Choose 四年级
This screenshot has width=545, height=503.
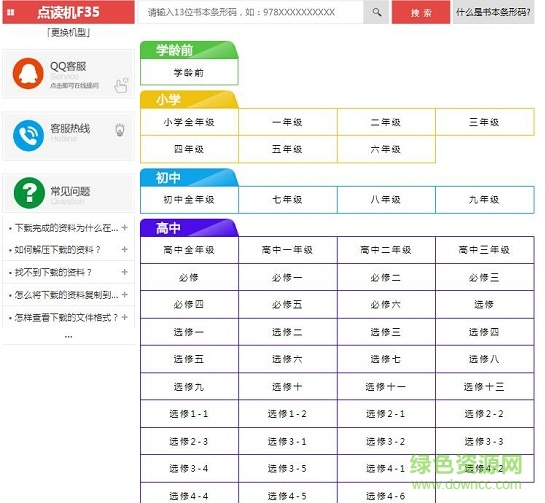(x=189, y=149)
